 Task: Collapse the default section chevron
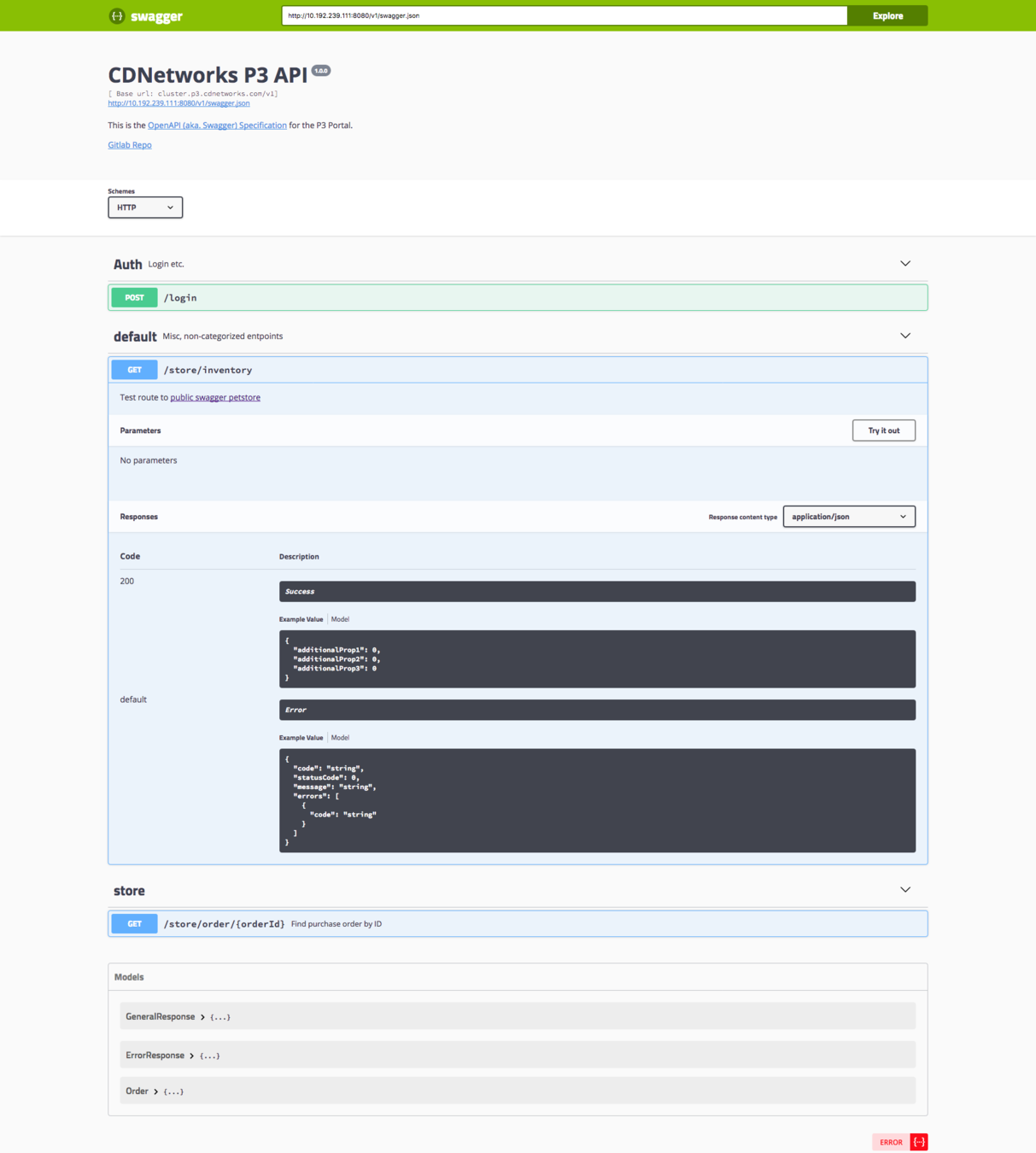pyautogui.click(x=905, y=336)
